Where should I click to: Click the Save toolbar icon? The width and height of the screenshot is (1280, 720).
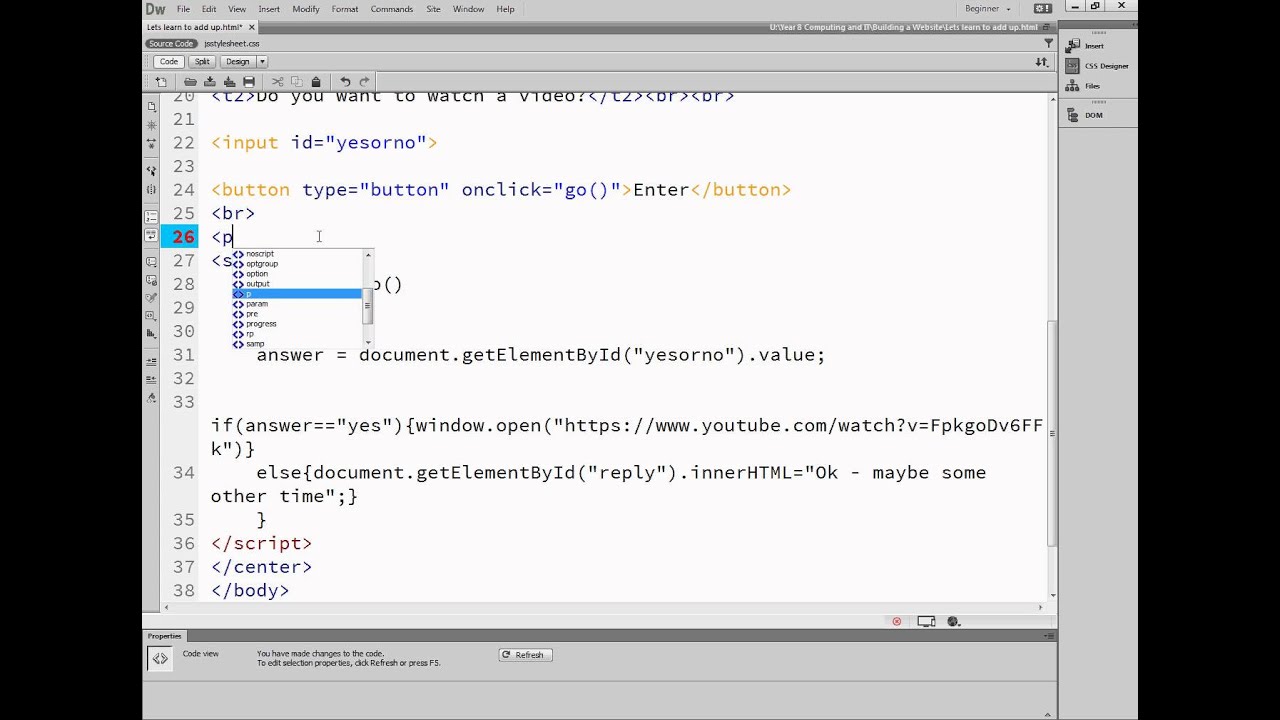210,82
